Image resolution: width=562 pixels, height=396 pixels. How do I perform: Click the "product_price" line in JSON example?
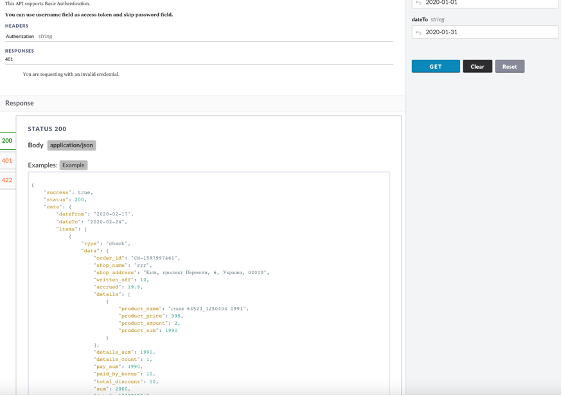pyautogui.click(x=151, y=316)
